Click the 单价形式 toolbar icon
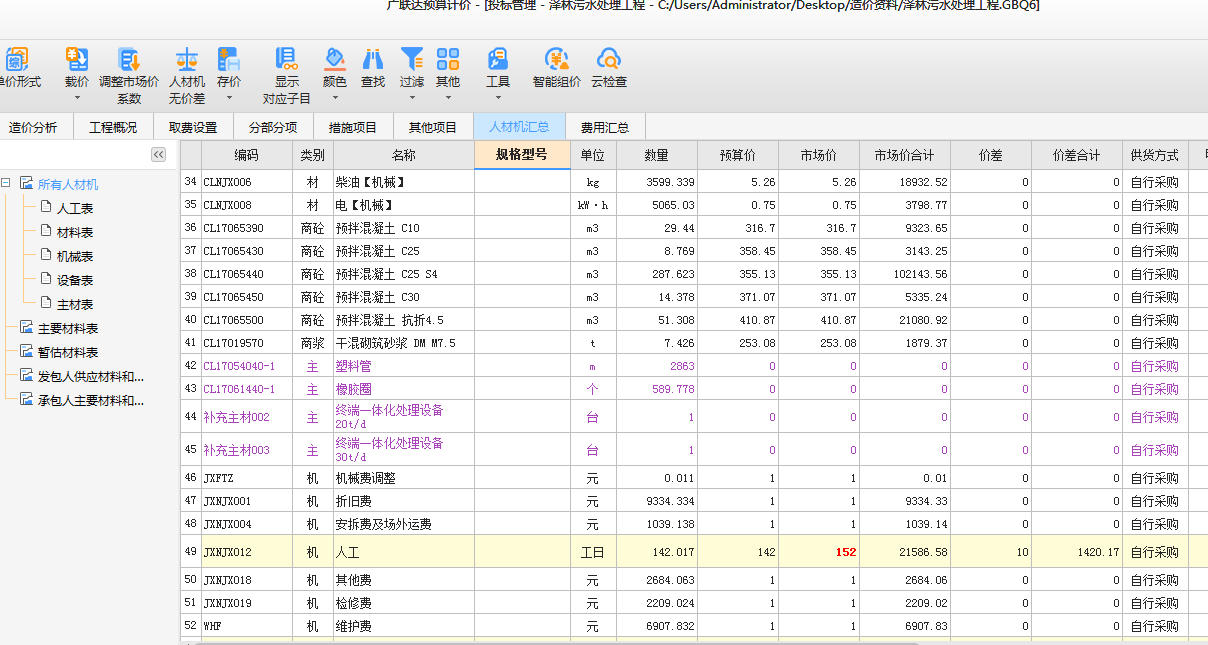Viewport: 1208px width, 645px height. pos(17,59)
